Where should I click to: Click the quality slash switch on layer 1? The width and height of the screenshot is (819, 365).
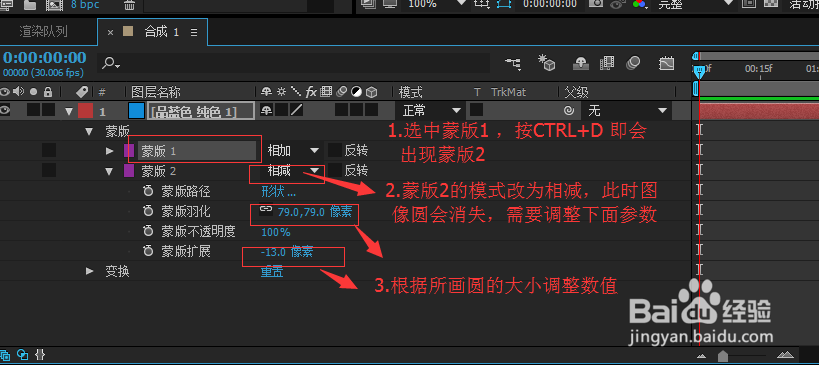[x=297, y=110]
